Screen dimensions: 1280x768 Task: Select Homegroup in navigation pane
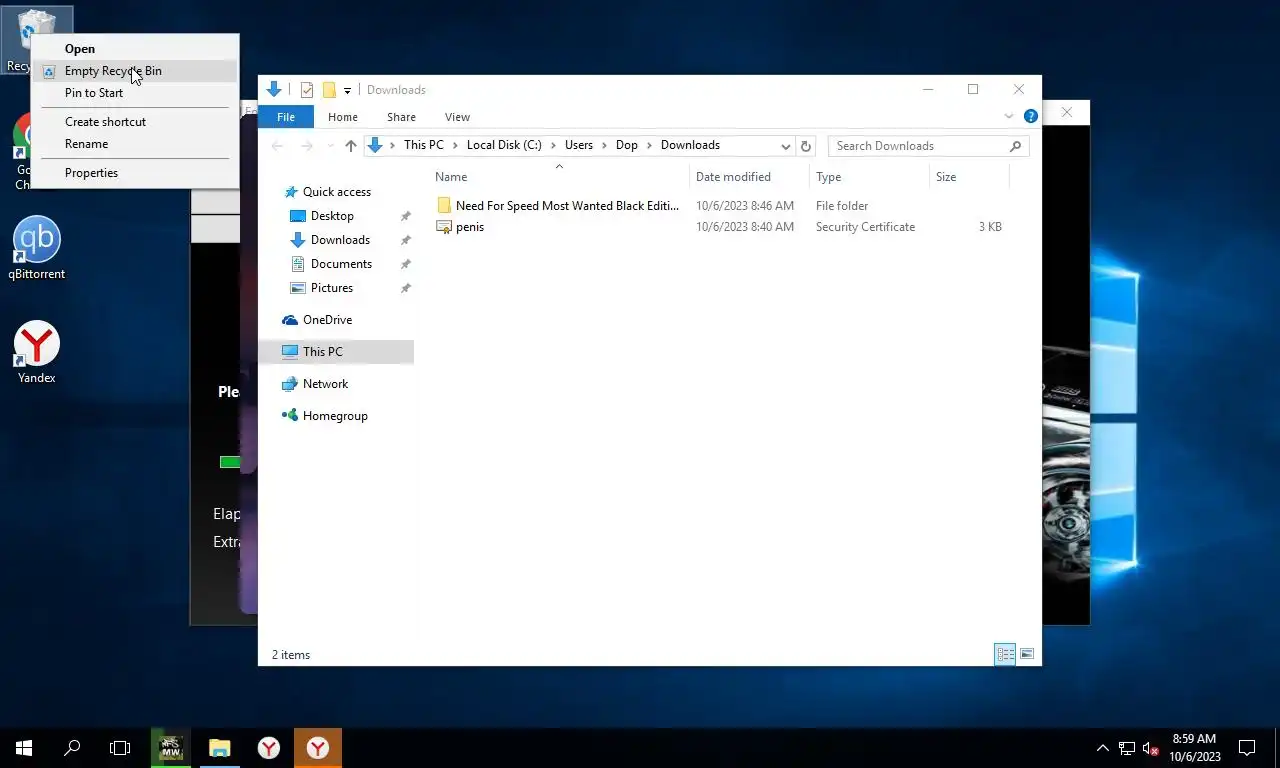click(335, 416)
